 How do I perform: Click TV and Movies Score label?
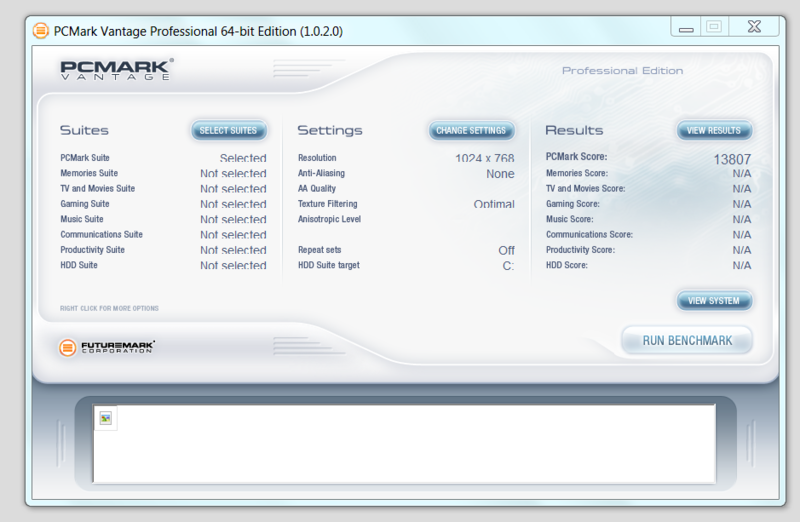(x=585, y=188)
